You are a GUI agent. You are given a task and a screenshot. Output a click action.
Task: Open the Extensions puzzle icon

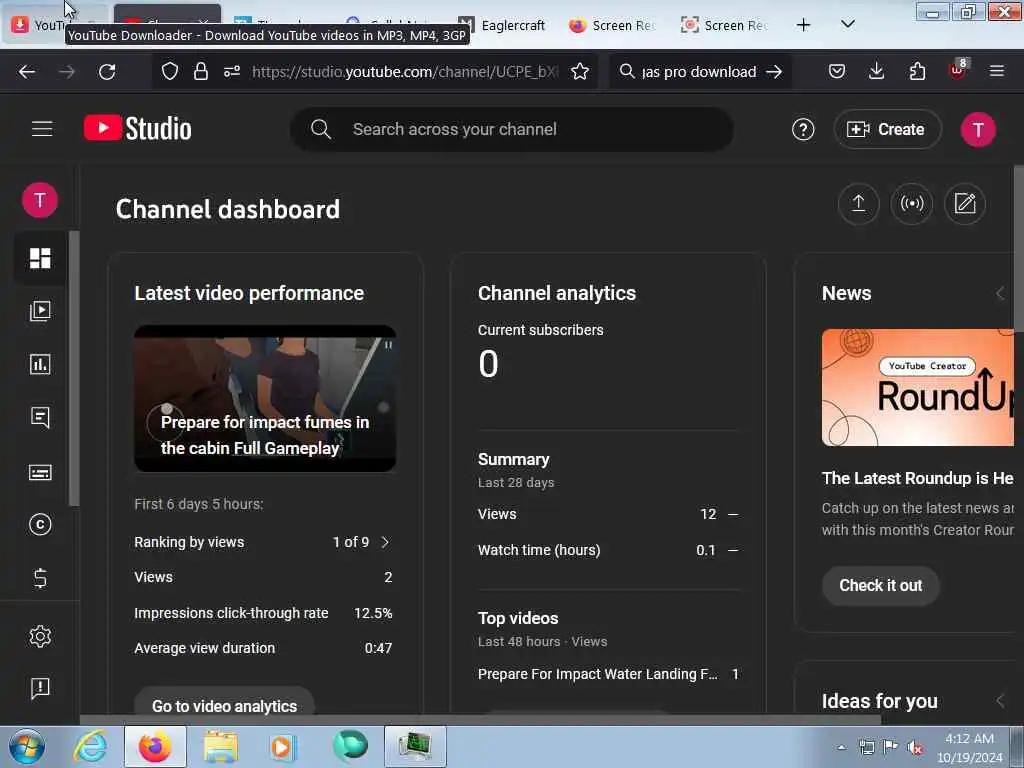(917, 71)
